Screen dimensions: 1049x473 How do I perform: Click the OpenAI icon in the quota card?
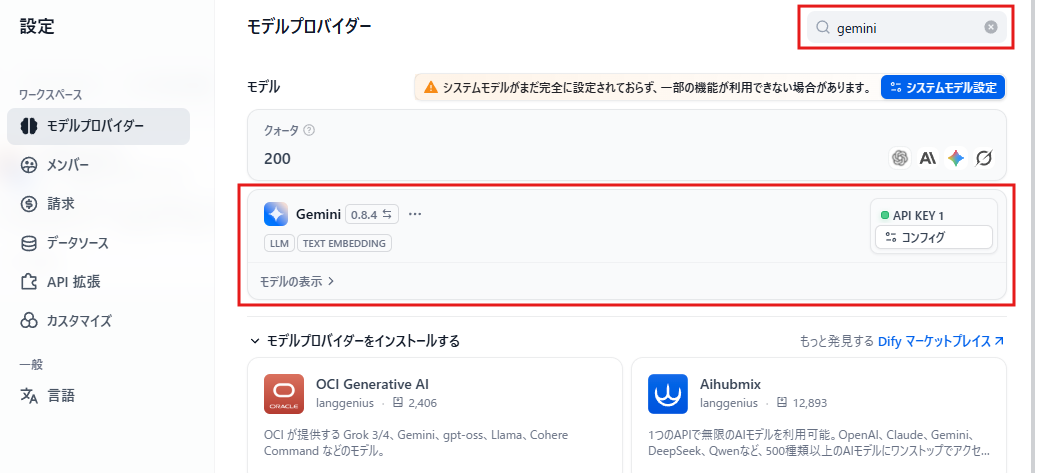pyautogui.click(x=900, y=158)
